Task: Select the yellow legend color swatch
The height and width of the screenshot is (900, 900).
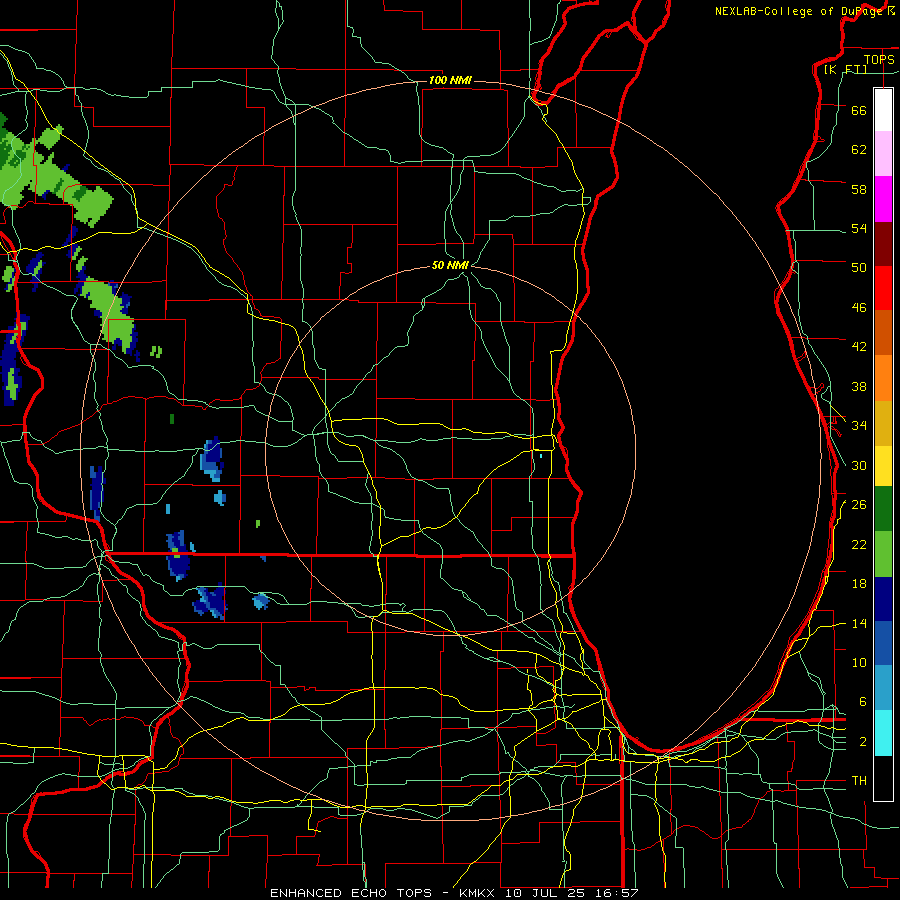Action: [x=883, y=466]
